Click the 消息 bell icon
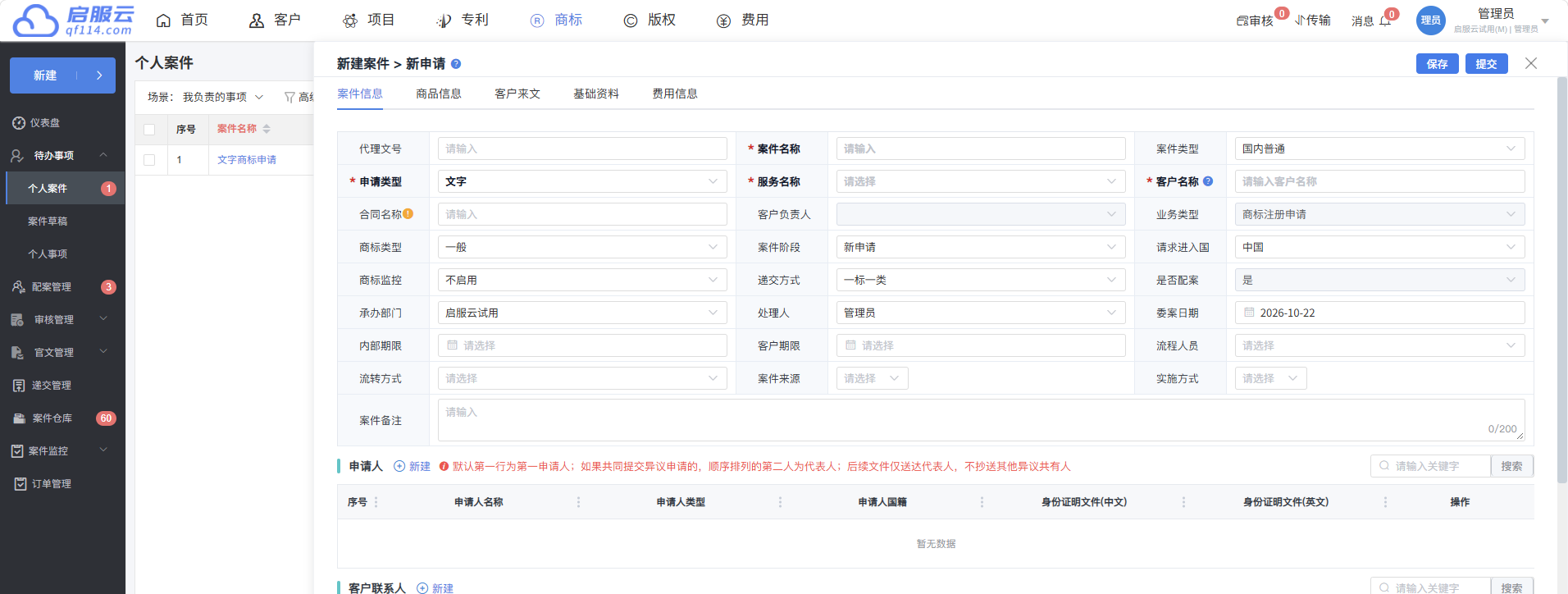 point(1385,21)
